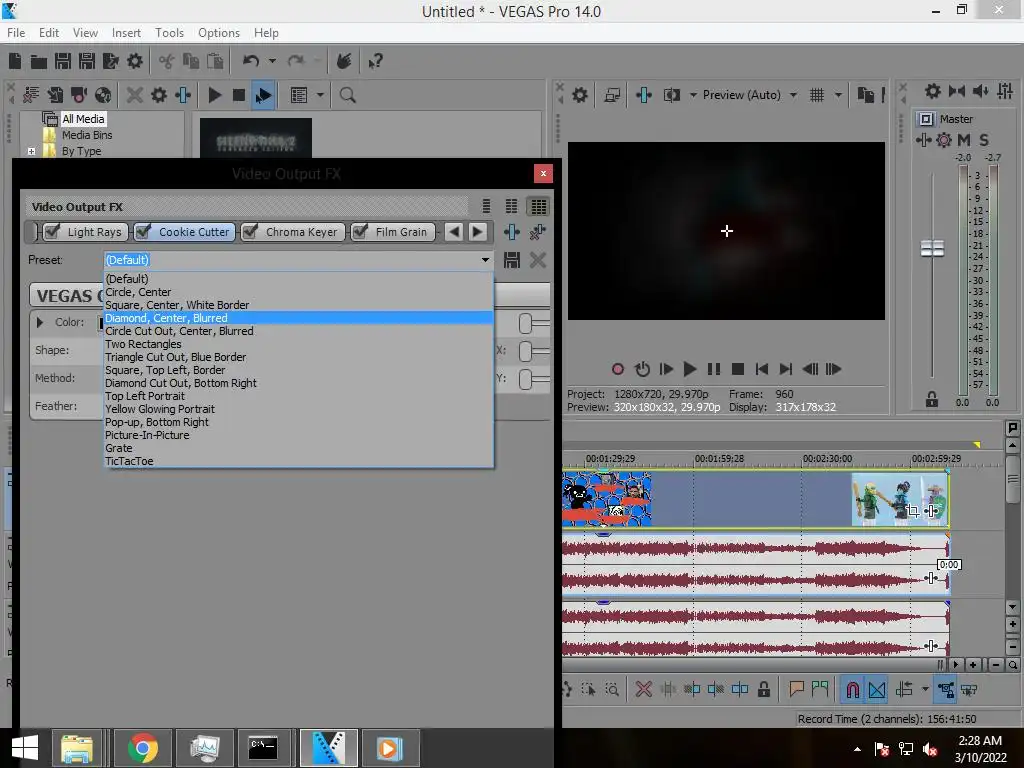1024x768 pixels.
Task: Lock the Master fader channels
Action: pos(932,400)
